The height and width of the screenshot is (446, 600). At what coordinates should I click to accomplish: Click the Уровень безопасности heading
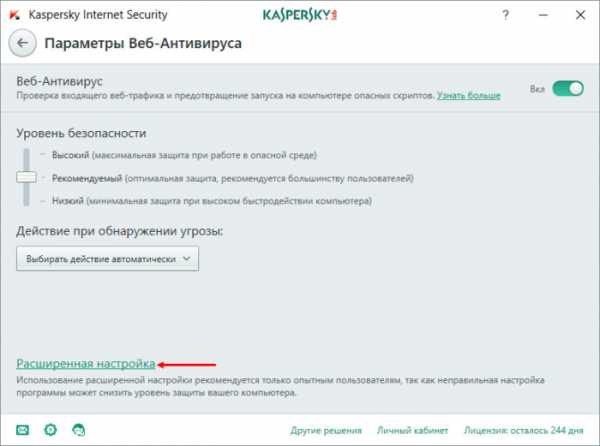pos(81,133)
